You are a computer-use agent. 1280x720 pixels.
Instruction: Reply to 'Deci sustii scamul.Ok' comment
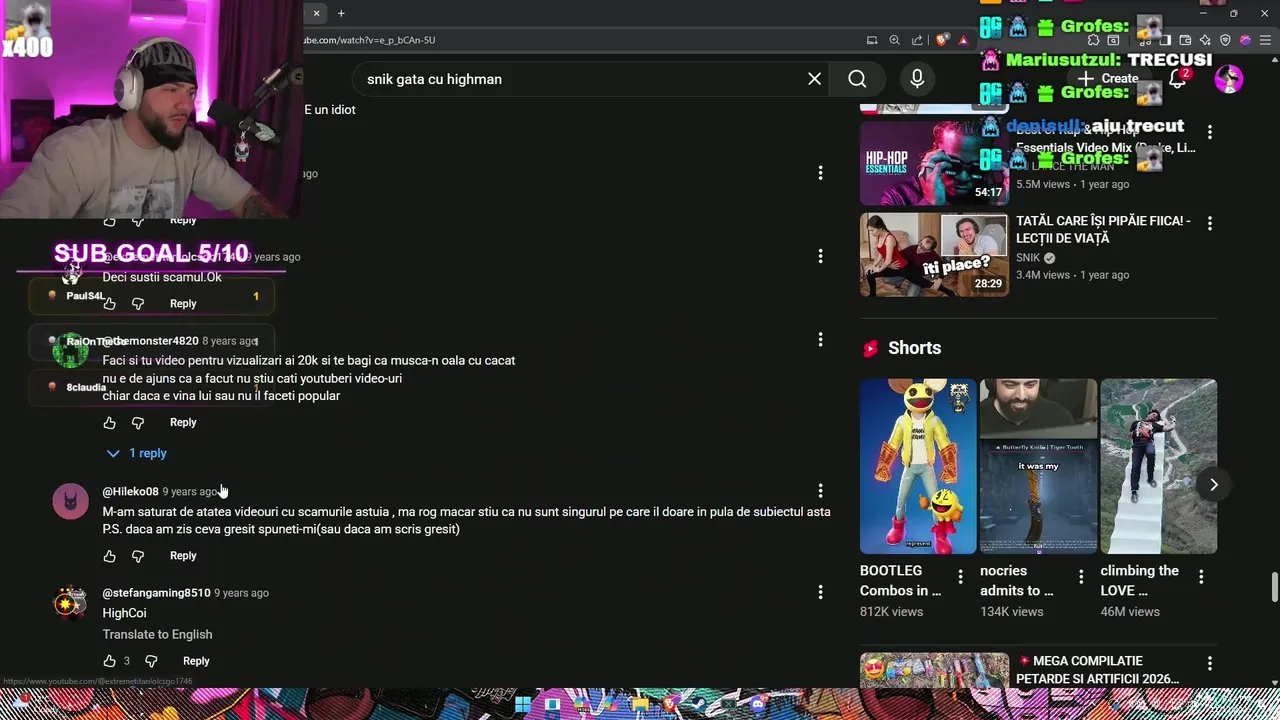[183, 304]
